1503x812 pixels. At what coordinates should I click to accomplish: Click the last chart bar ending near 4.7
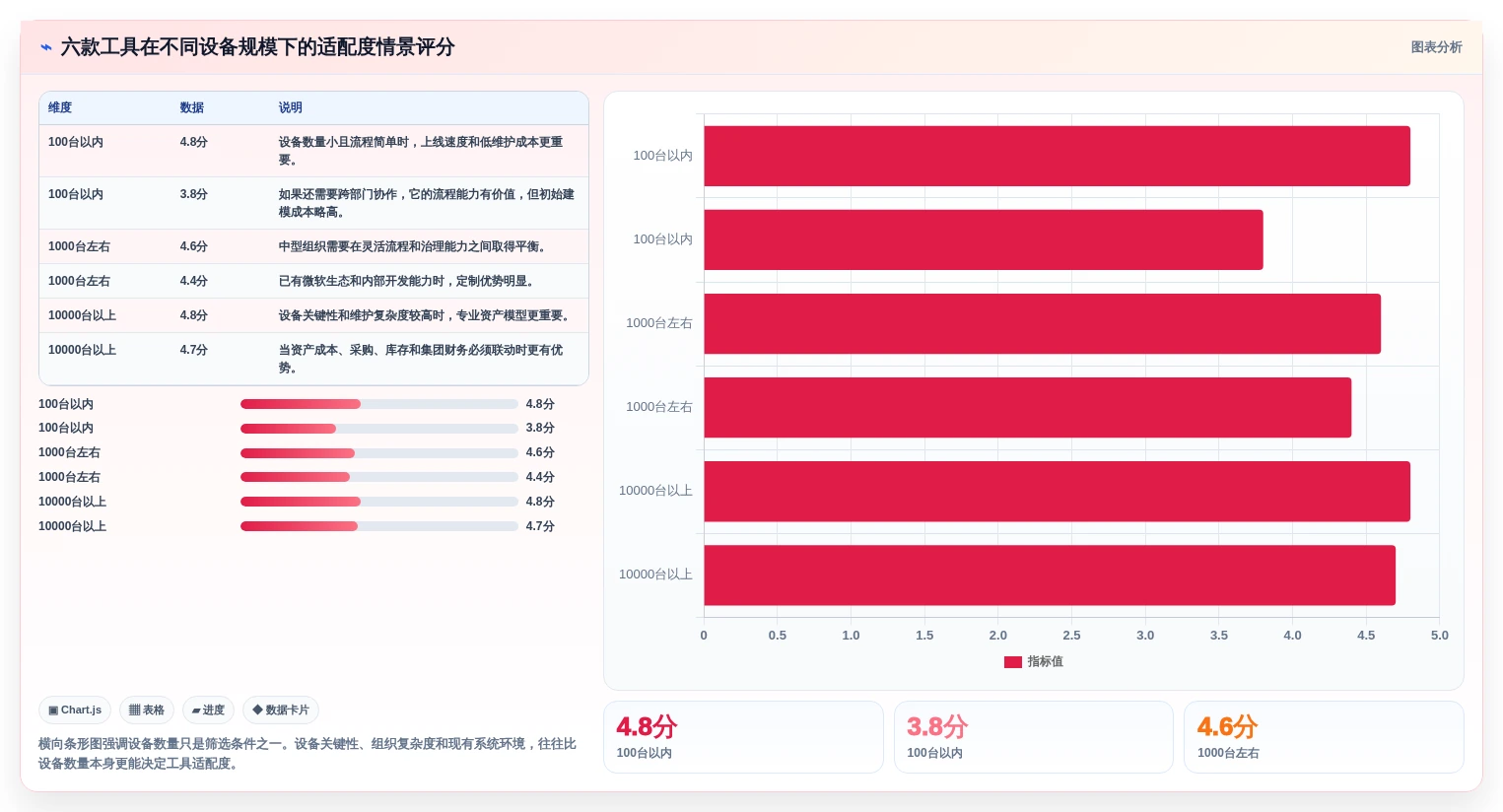pos(1050,575)
